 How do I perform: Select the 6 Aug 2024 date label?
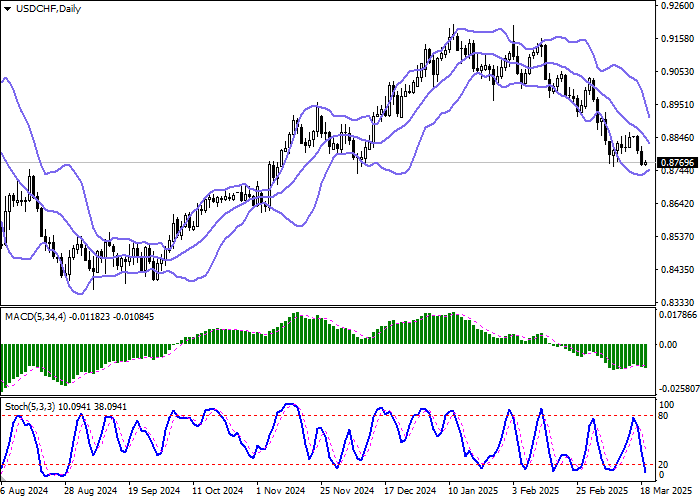[25, 491]
